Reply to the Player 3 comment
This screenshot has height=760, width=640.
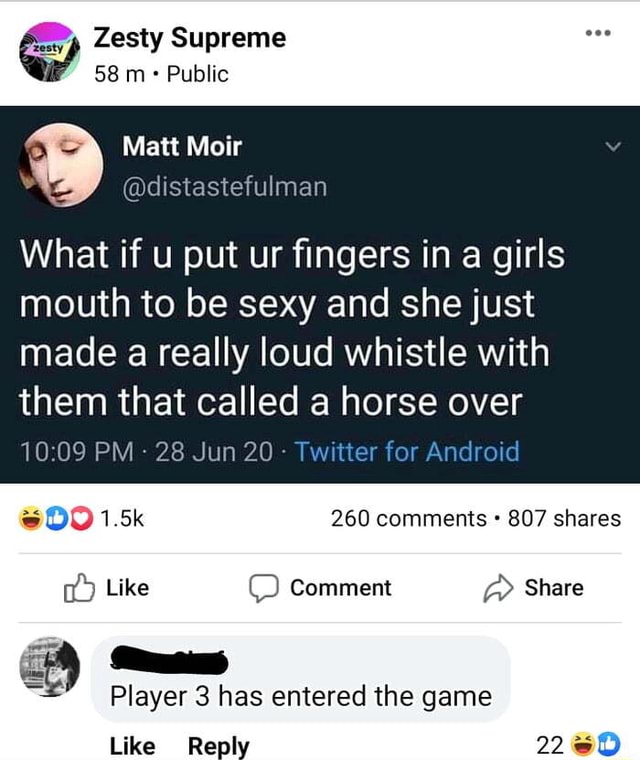(x=218, y=746)
